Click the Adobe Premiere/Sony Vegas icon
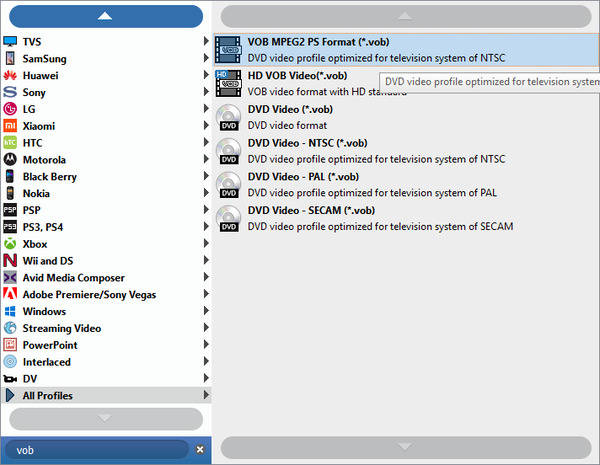 10,294
